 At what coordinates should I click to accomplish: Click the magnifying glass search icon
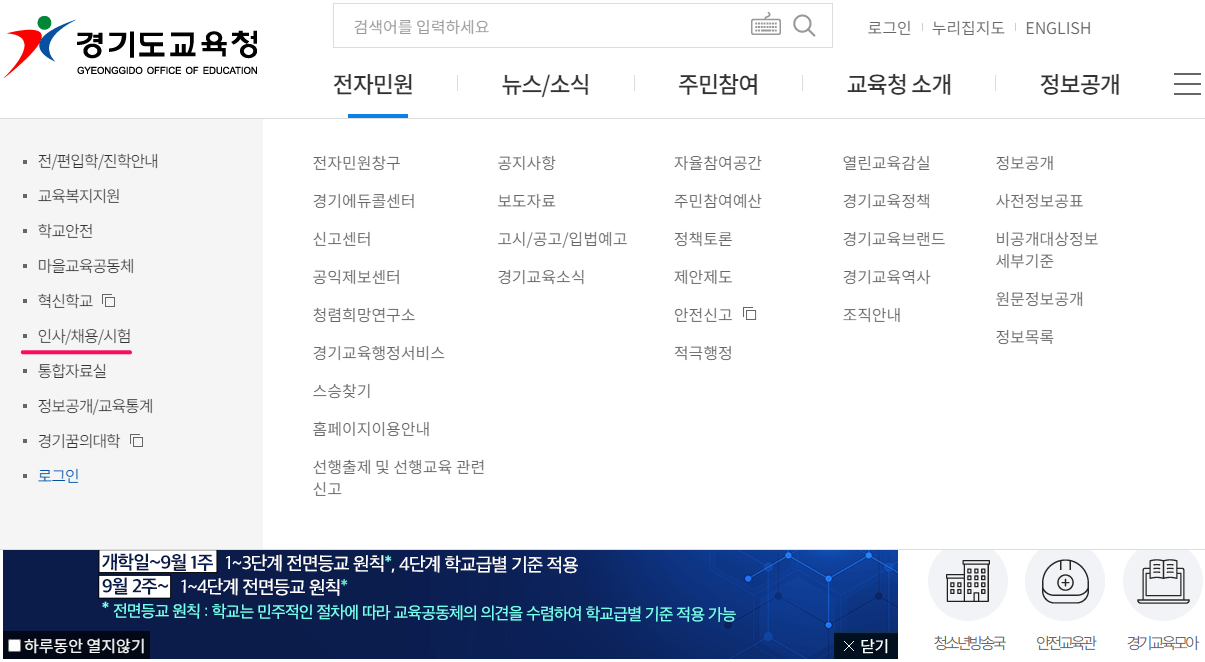tap(804, 27)
